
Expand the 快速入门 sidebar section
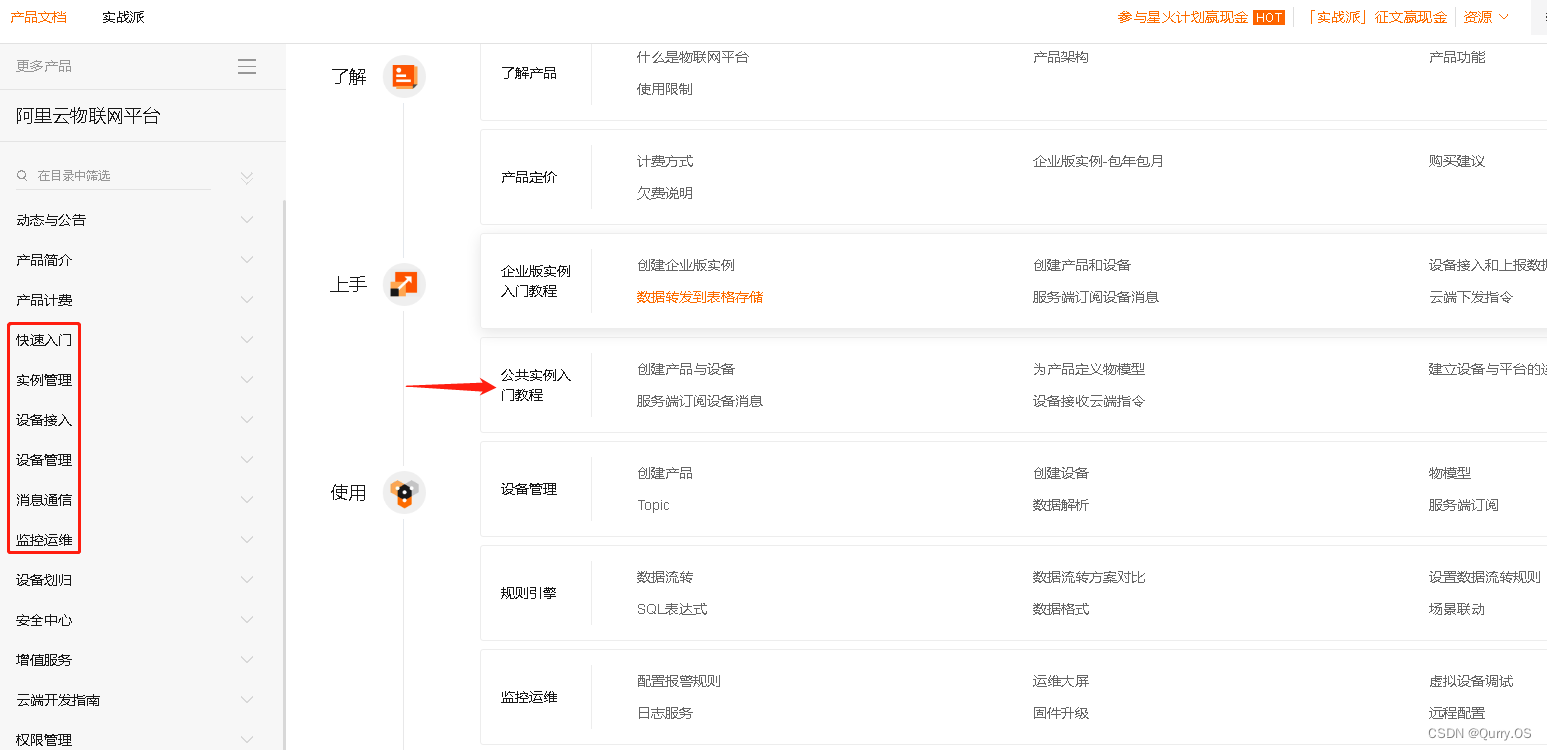(247, 340)
